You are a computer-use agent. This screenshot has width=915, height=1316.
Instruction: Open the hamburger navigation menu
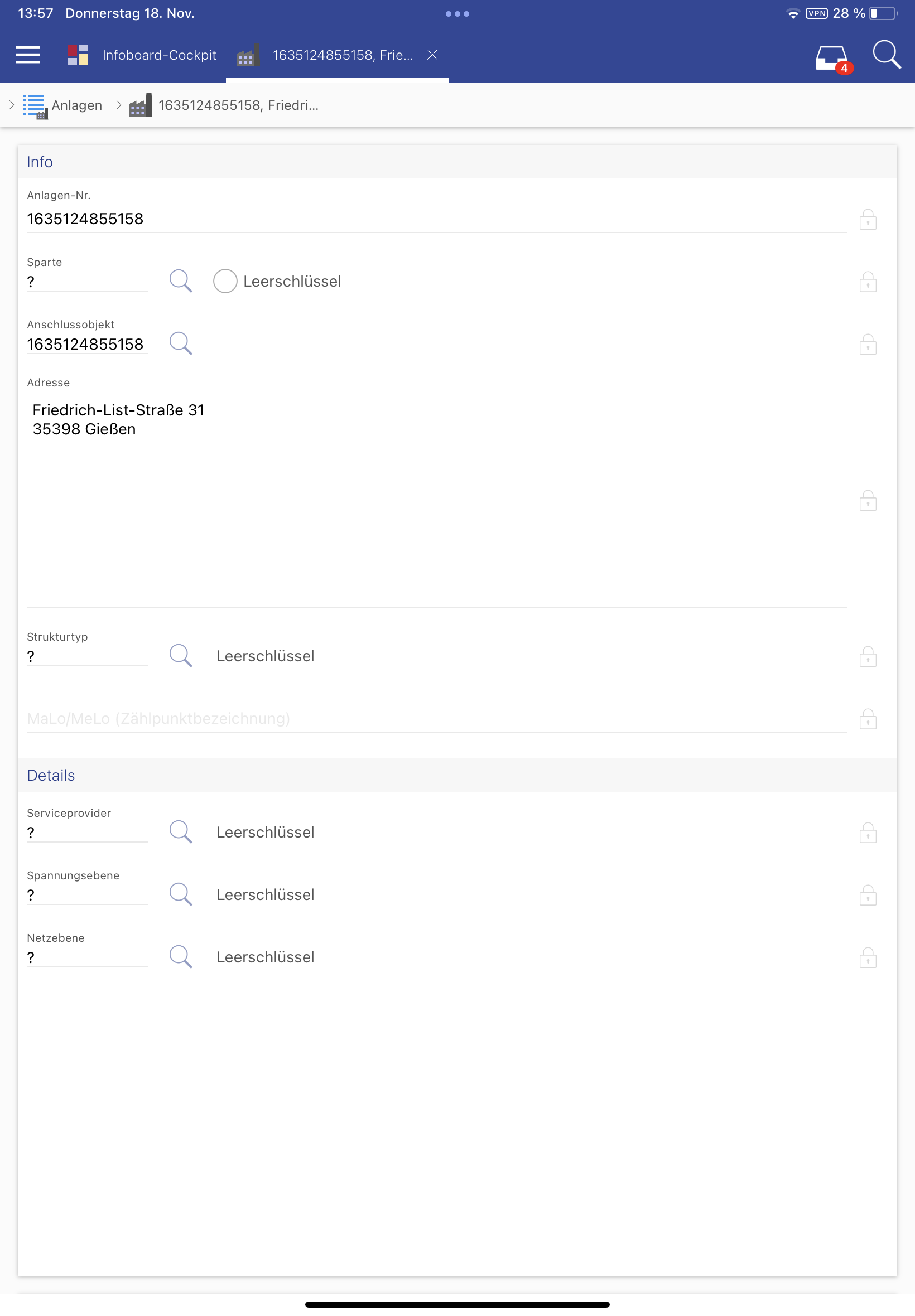(27, 55)
